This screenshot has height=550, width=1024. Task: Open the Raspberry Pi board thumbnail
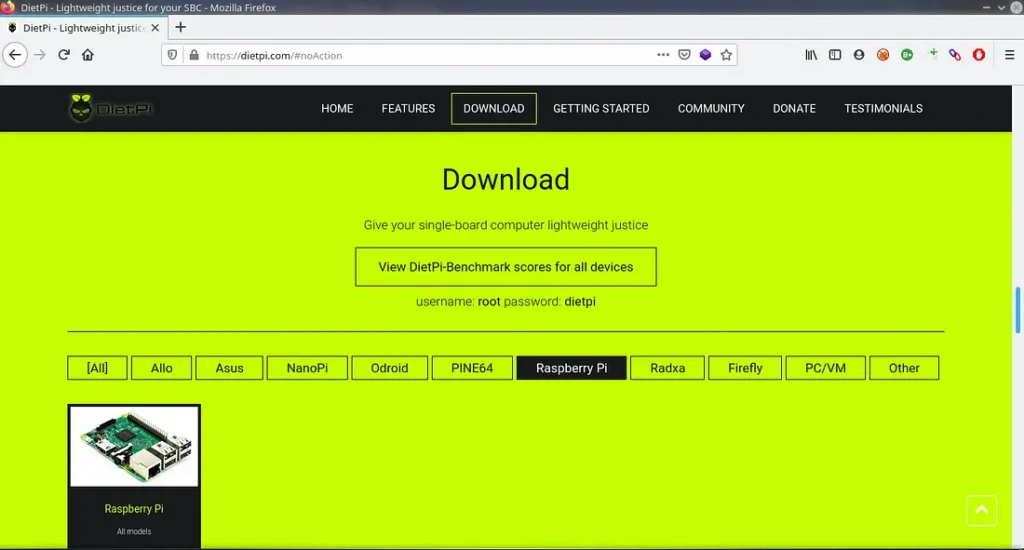[x=134, y=446]
